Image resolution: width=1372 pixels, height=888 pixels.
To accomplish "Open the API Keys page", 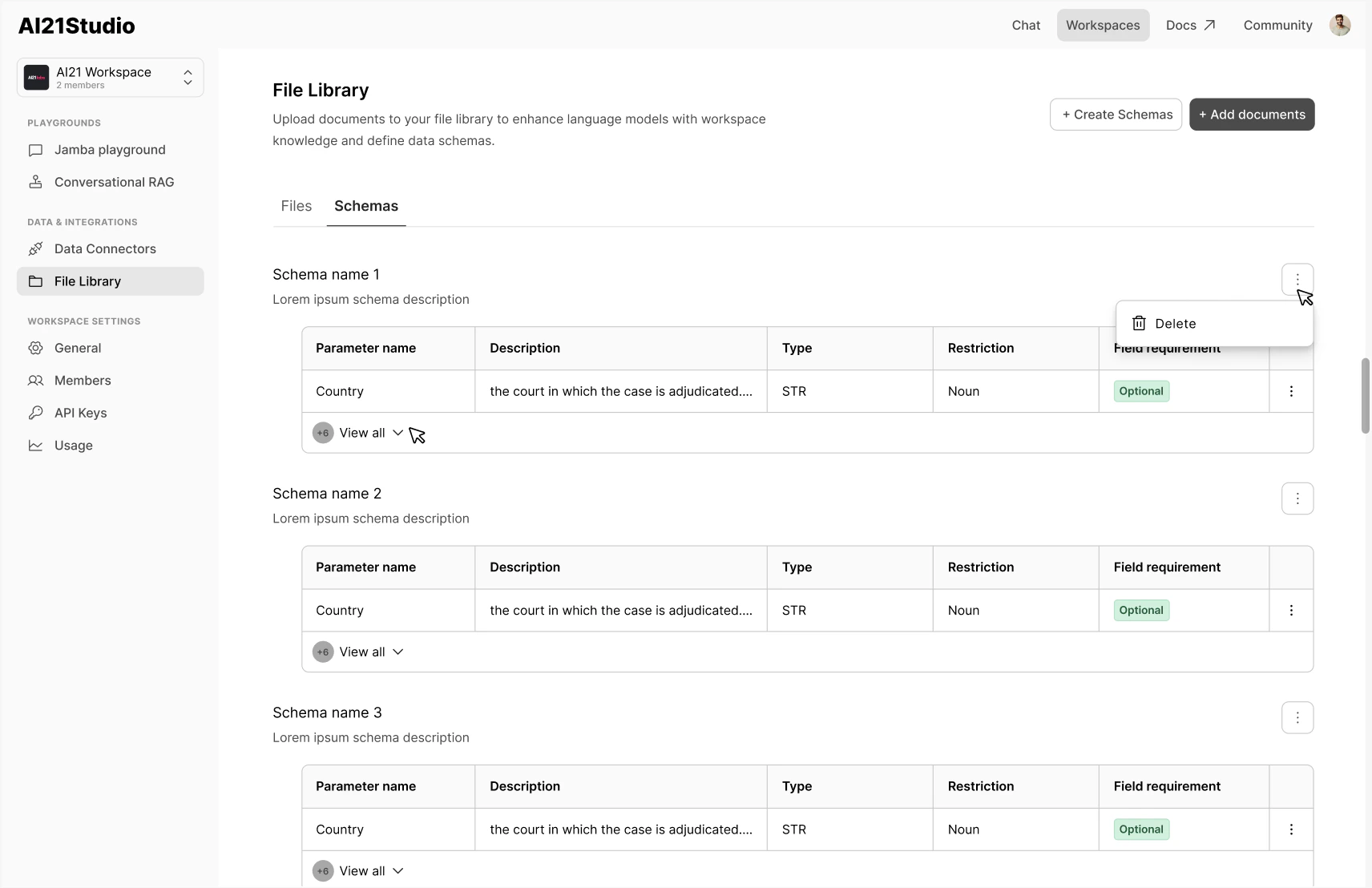I will [79, 413].
